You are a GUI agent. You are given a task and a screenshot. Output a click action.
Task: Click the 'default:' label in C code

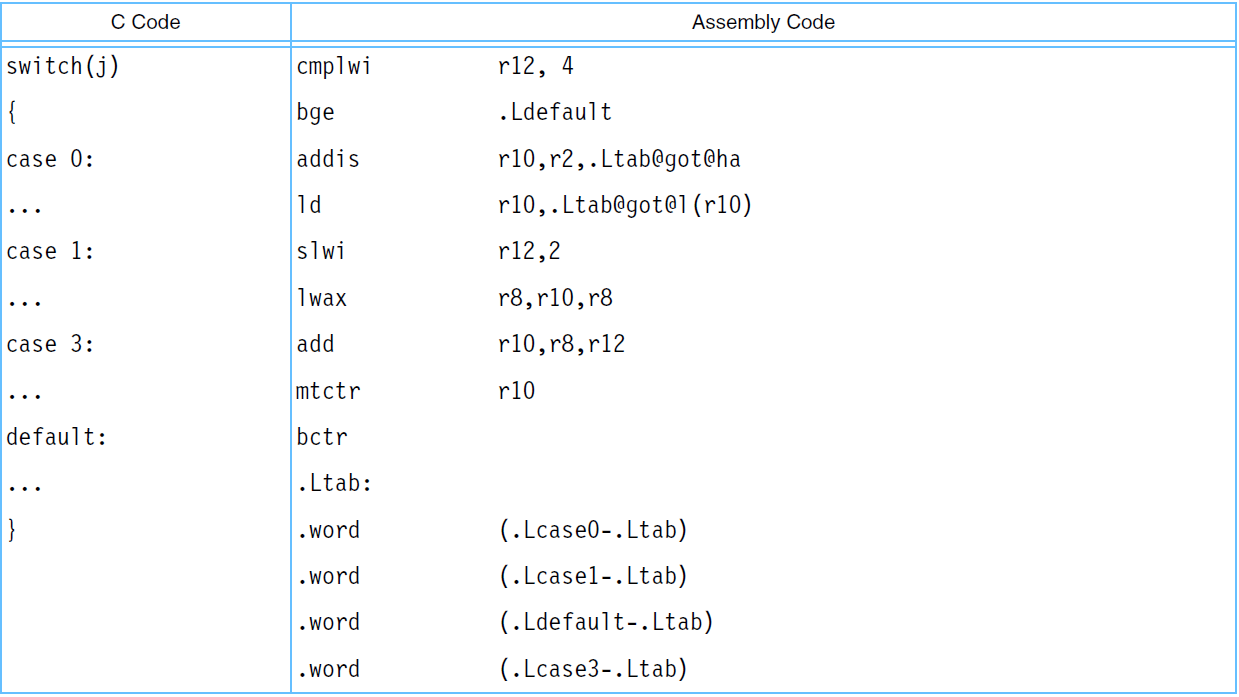tap(56, 437)
